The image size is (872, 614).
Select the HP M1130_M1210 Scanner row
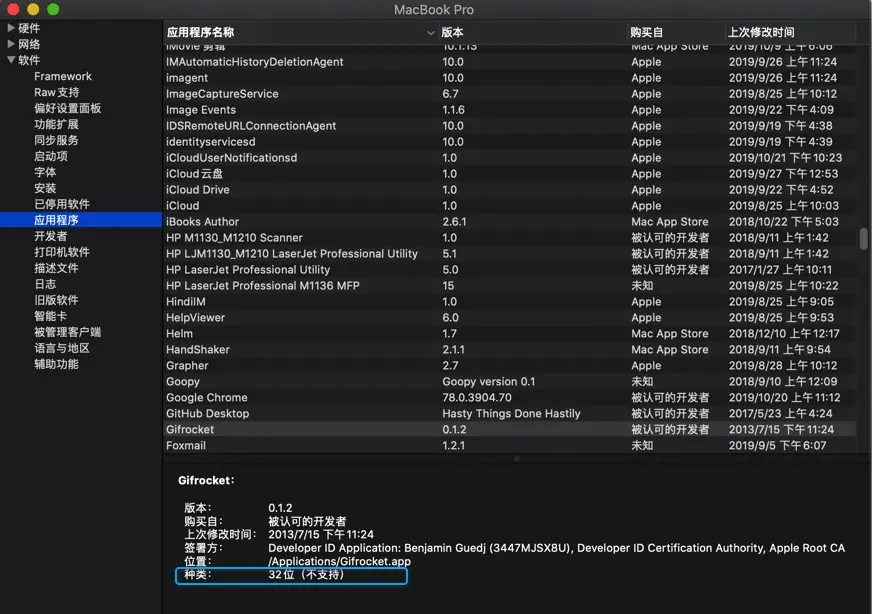[509, 237]
